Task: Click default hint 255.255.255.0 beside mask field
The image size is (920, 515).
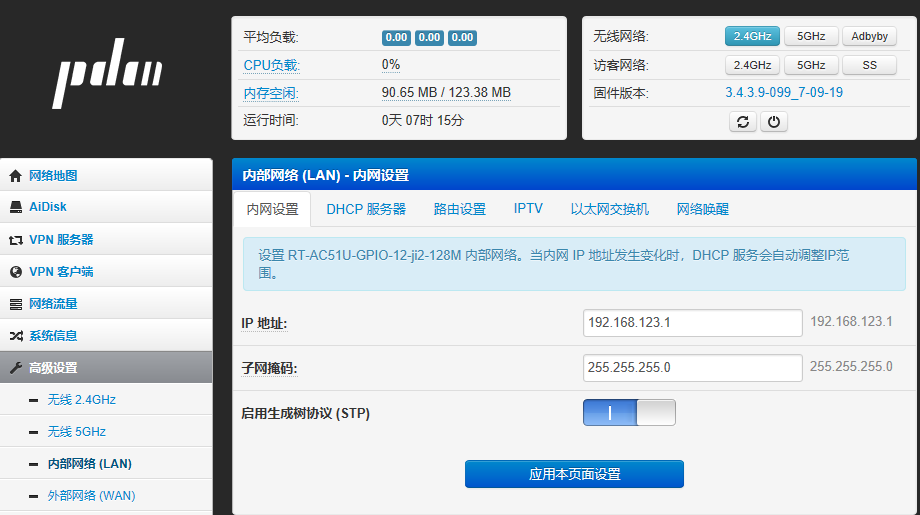Action: (x=851, y=367)
